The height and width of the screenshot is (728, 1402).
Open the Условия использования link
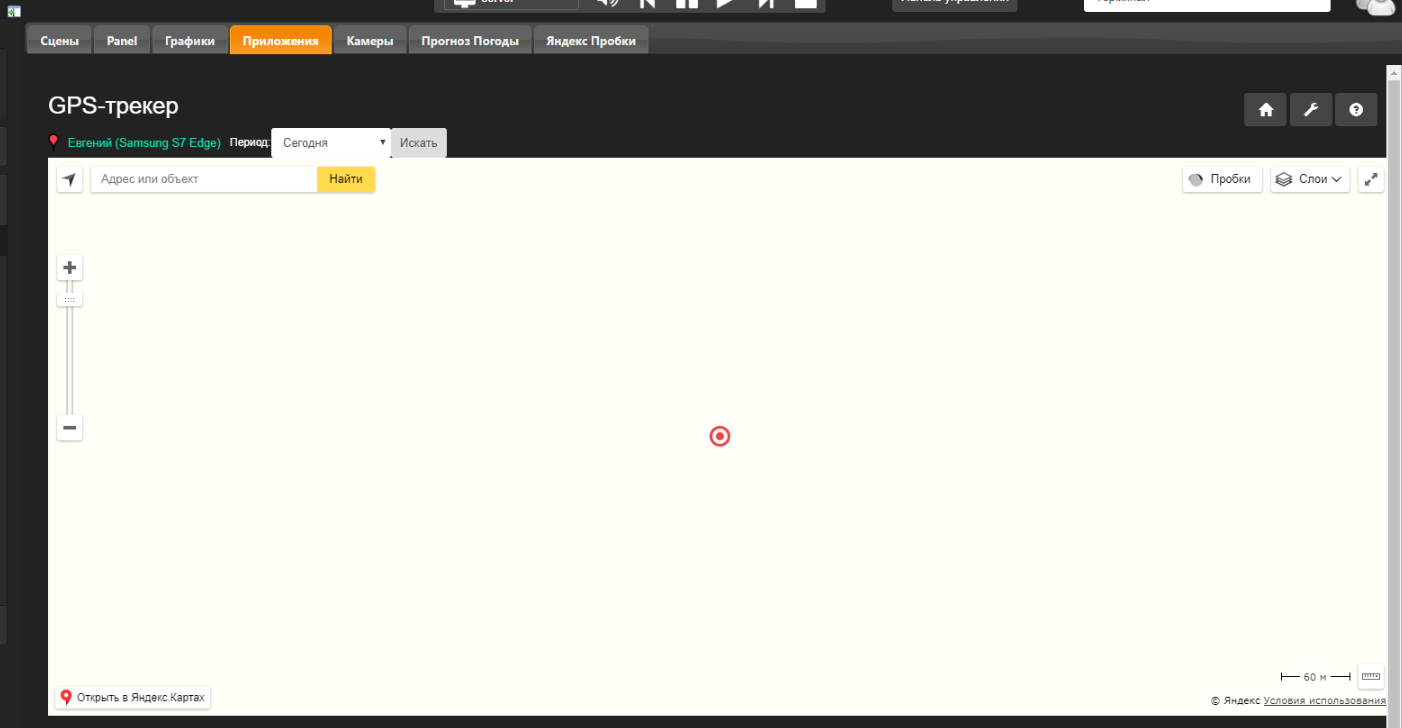click(1325, 701)
